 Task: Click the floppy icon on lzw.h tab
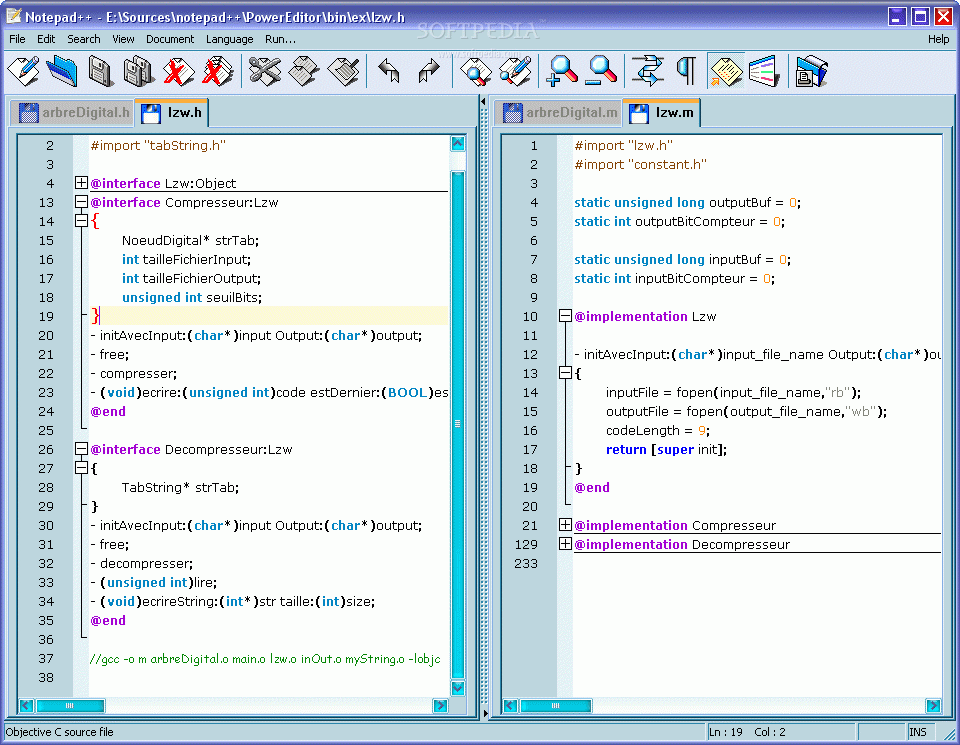151,113
